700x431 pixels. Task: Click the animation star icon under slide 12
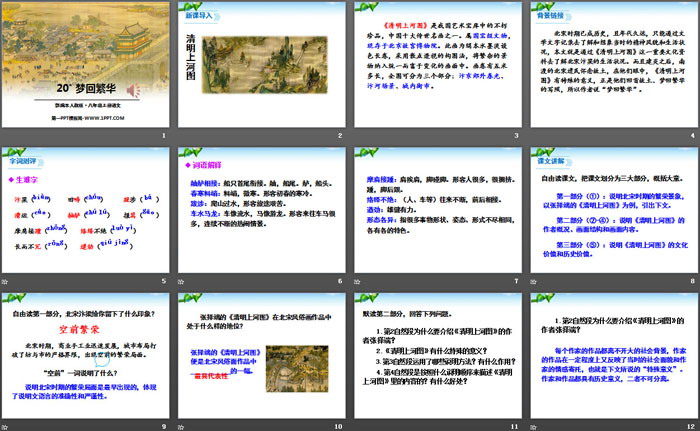tap(533, 427)
